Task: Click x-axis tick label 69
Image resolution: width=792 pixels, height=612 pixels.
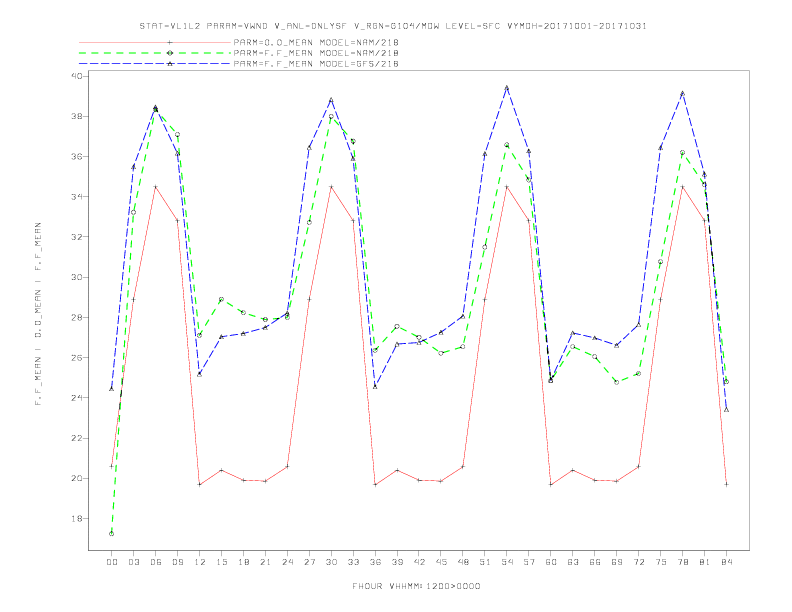Action: (617, 562)
